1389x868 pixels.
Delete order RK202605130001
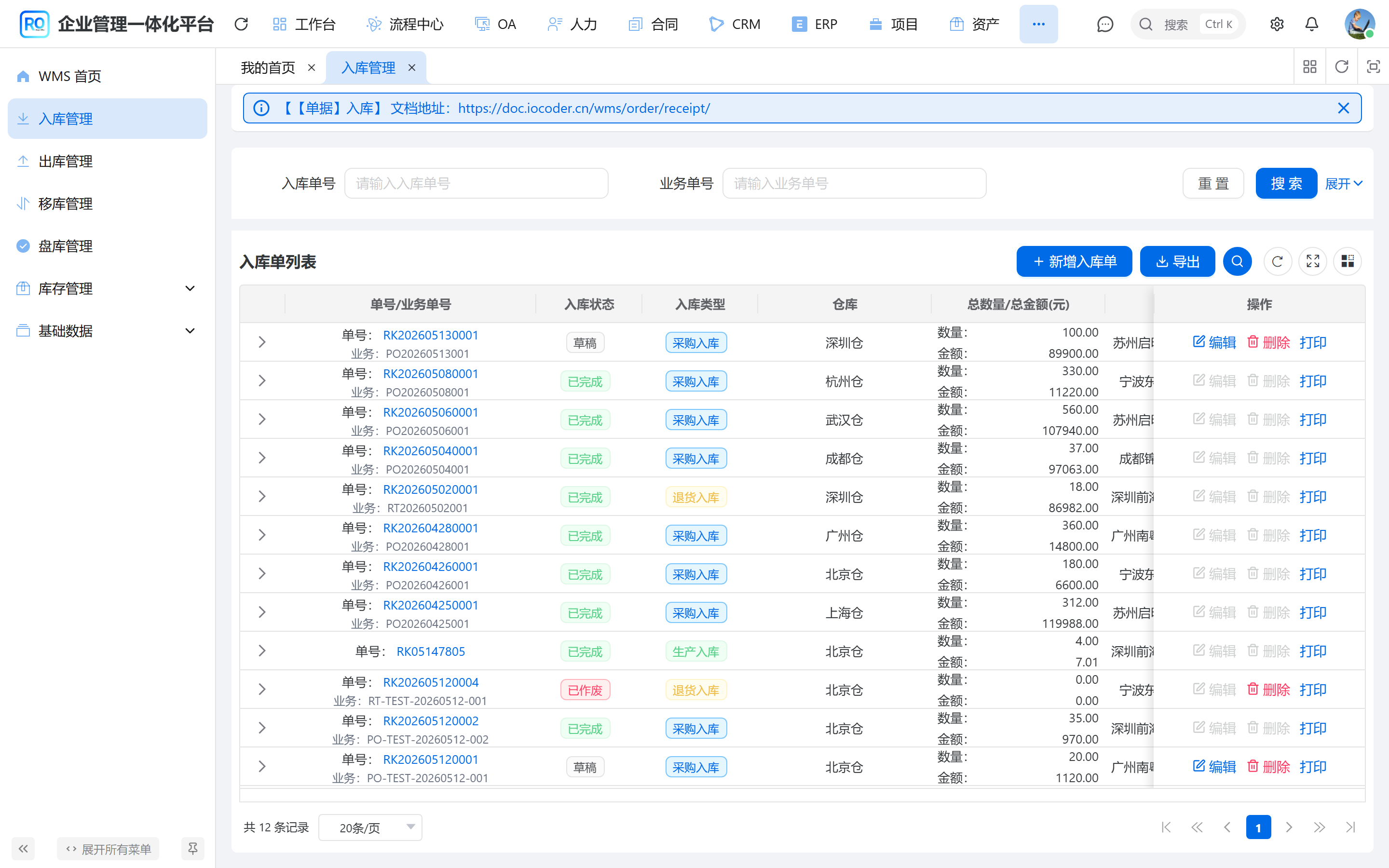click(x=1268, y=343)
